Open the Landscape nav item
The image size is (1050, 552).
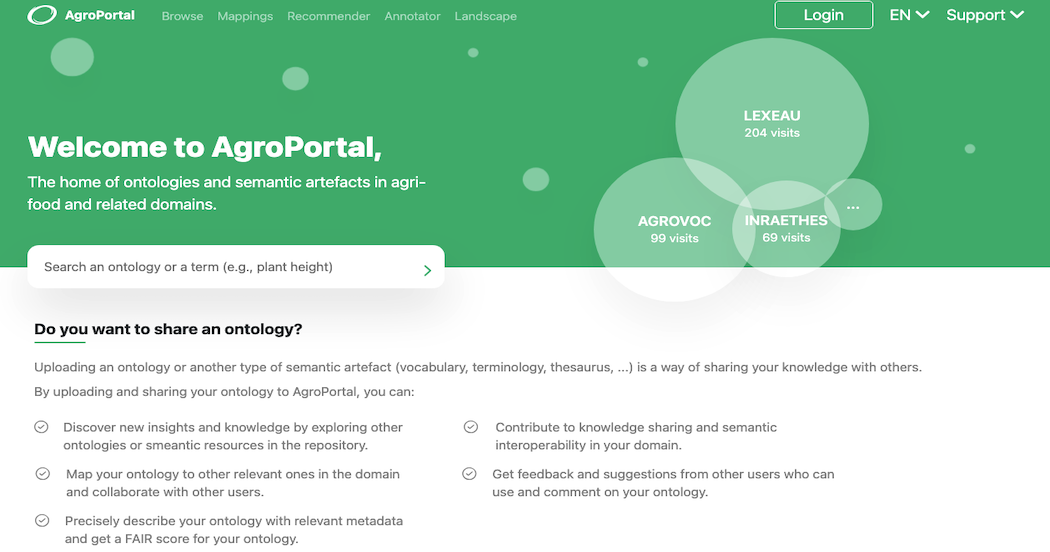point(485,16)
